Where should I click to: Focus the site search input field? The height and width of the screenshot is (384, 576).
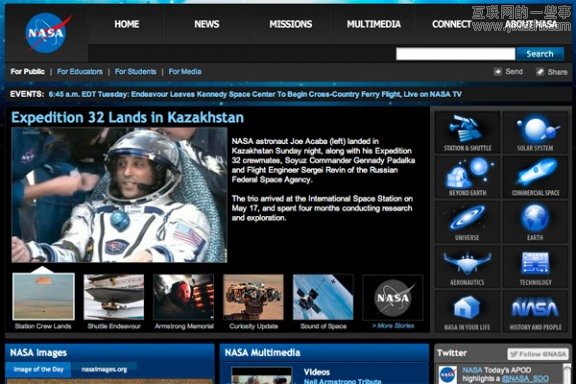[x=456, y=54]
